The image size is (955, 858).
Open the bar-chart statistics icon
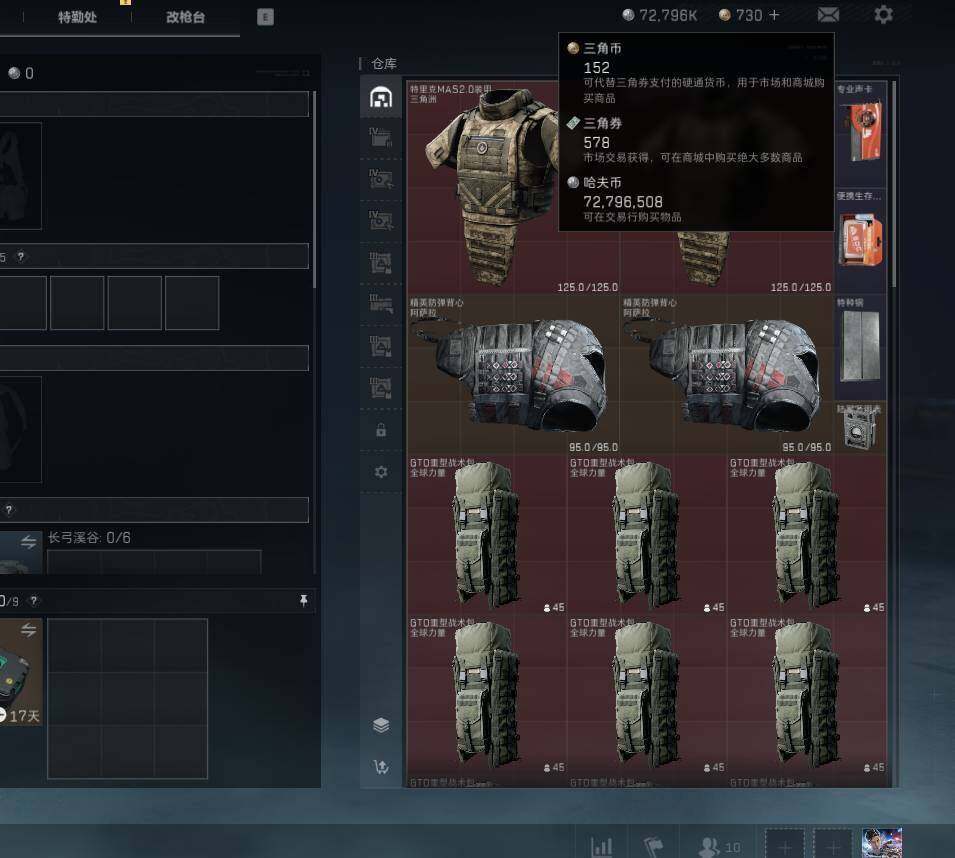(602, 846)
